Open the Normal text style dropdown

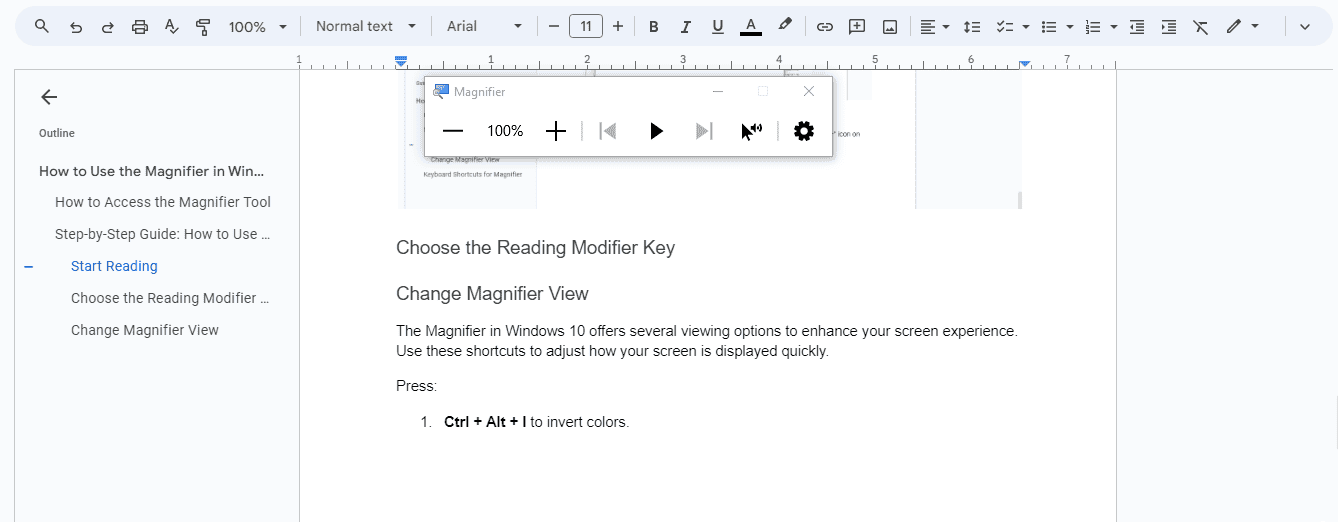tap(364, 27)
